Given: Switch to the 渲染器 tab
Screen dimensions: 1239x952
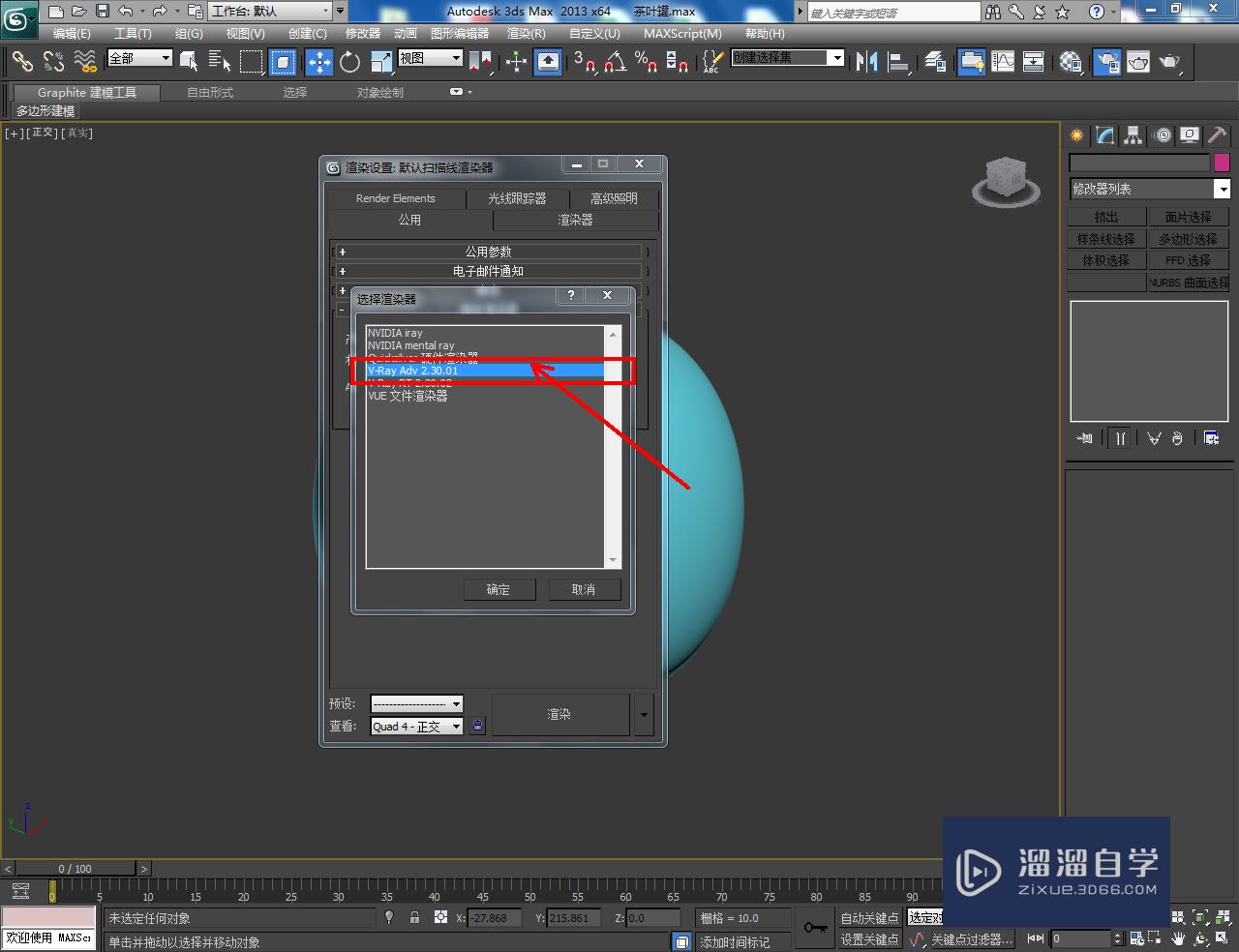Looking at the screenshot, I should point(575,221).
